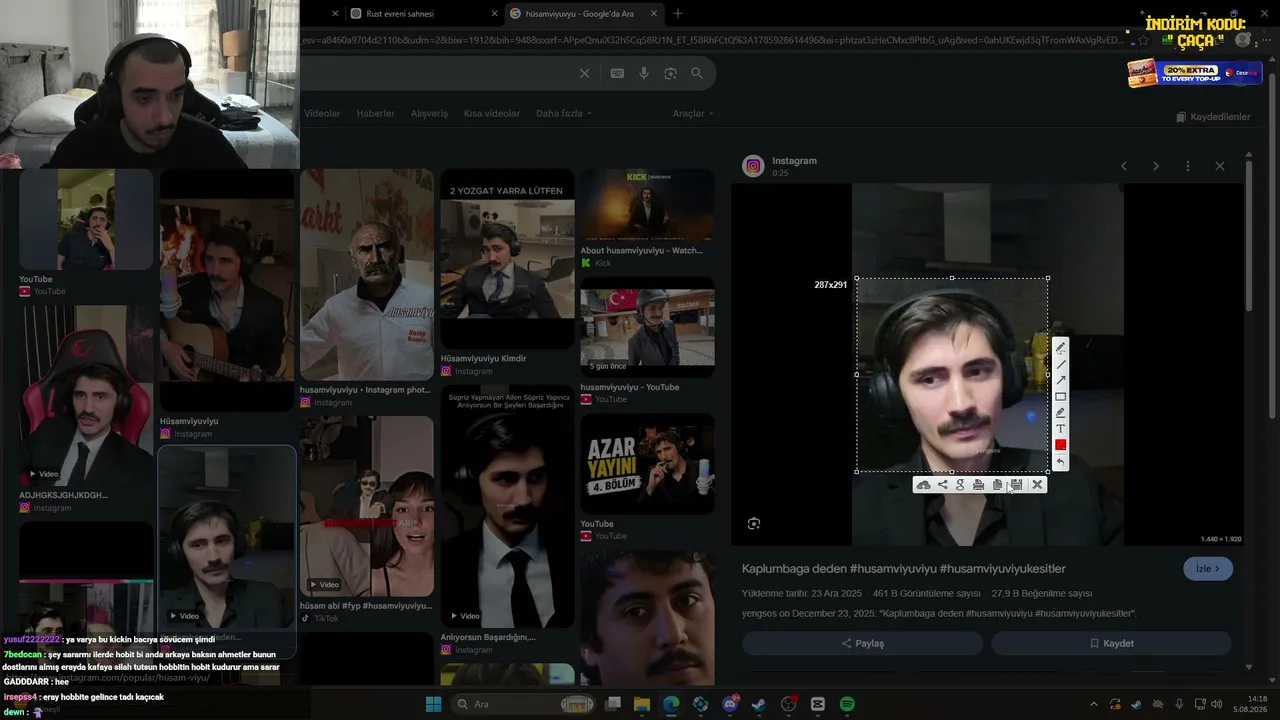Select the Lightshot pen drawing tool

[1061, 348]
